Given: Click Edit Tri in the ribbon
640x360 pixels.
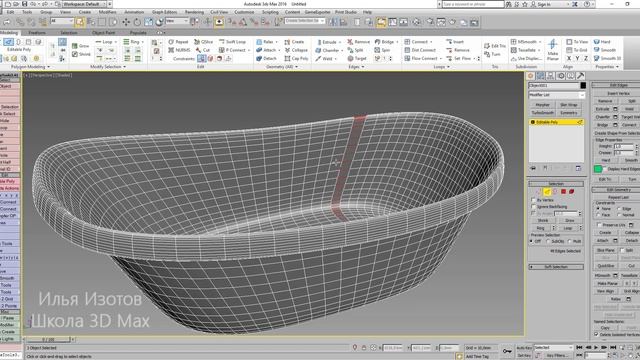Looking at the screenshot, I should [494, 46].
